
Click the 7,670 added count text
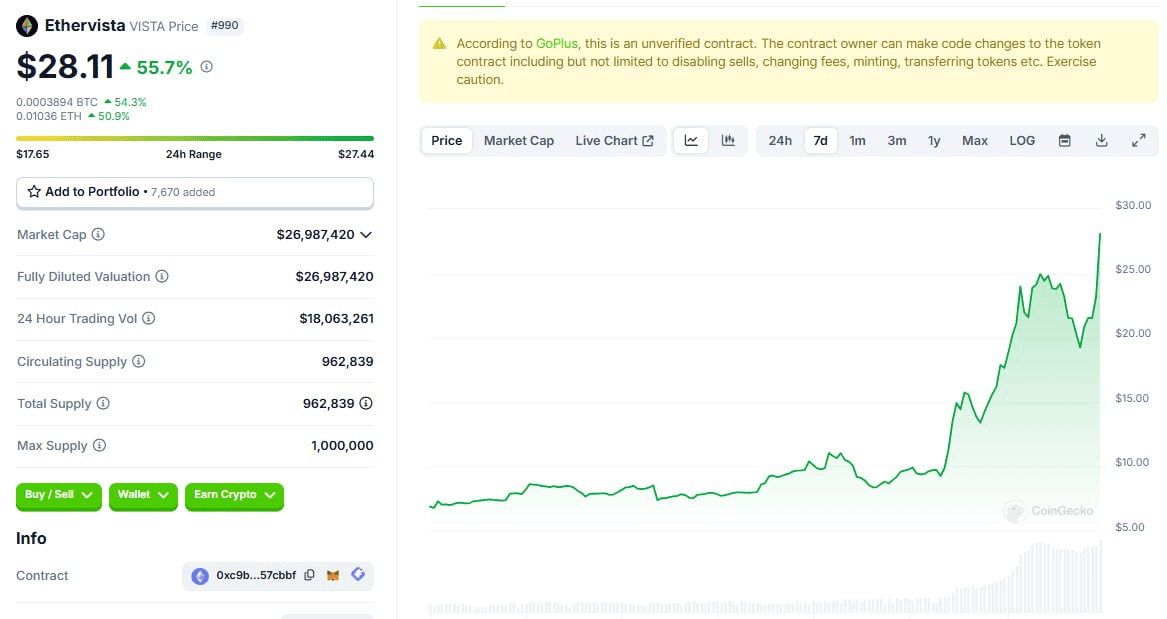(183, 192)
